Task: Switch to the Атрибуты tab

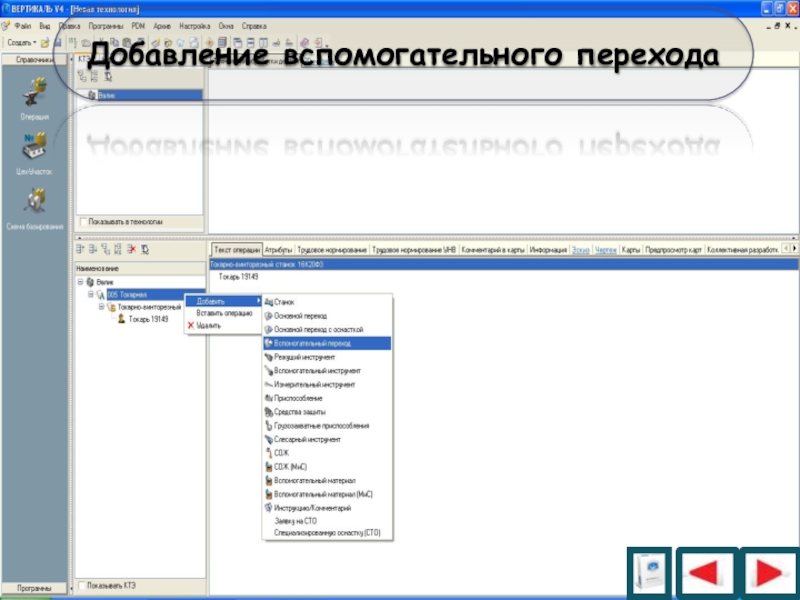Action: [279, 249]
